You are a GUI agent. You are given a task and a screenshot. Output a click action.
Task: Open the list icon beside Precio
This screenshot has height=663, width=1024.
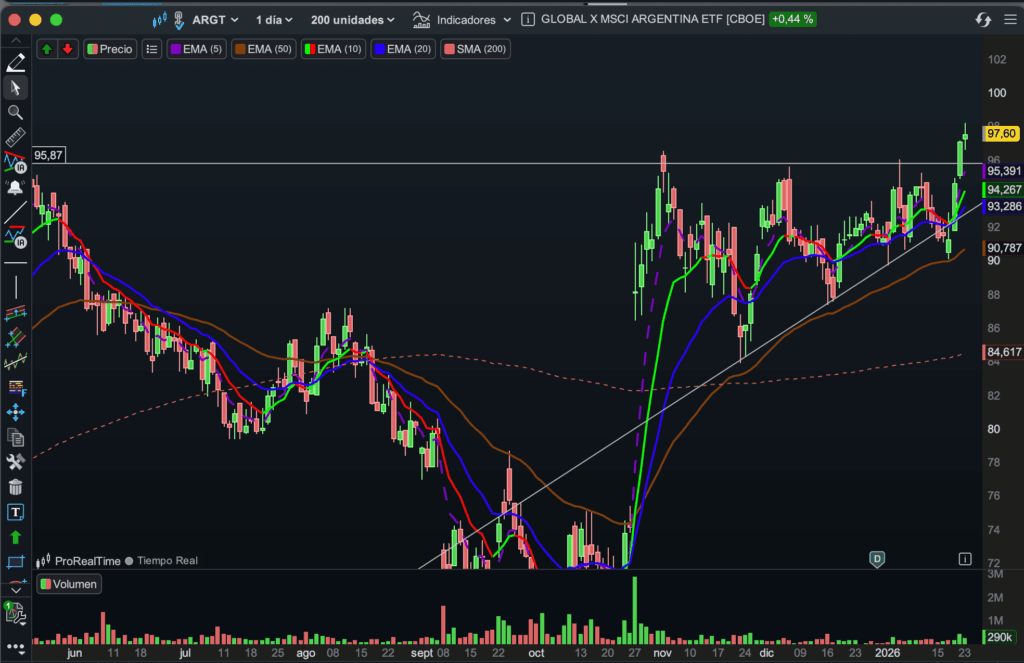(151, 49)
